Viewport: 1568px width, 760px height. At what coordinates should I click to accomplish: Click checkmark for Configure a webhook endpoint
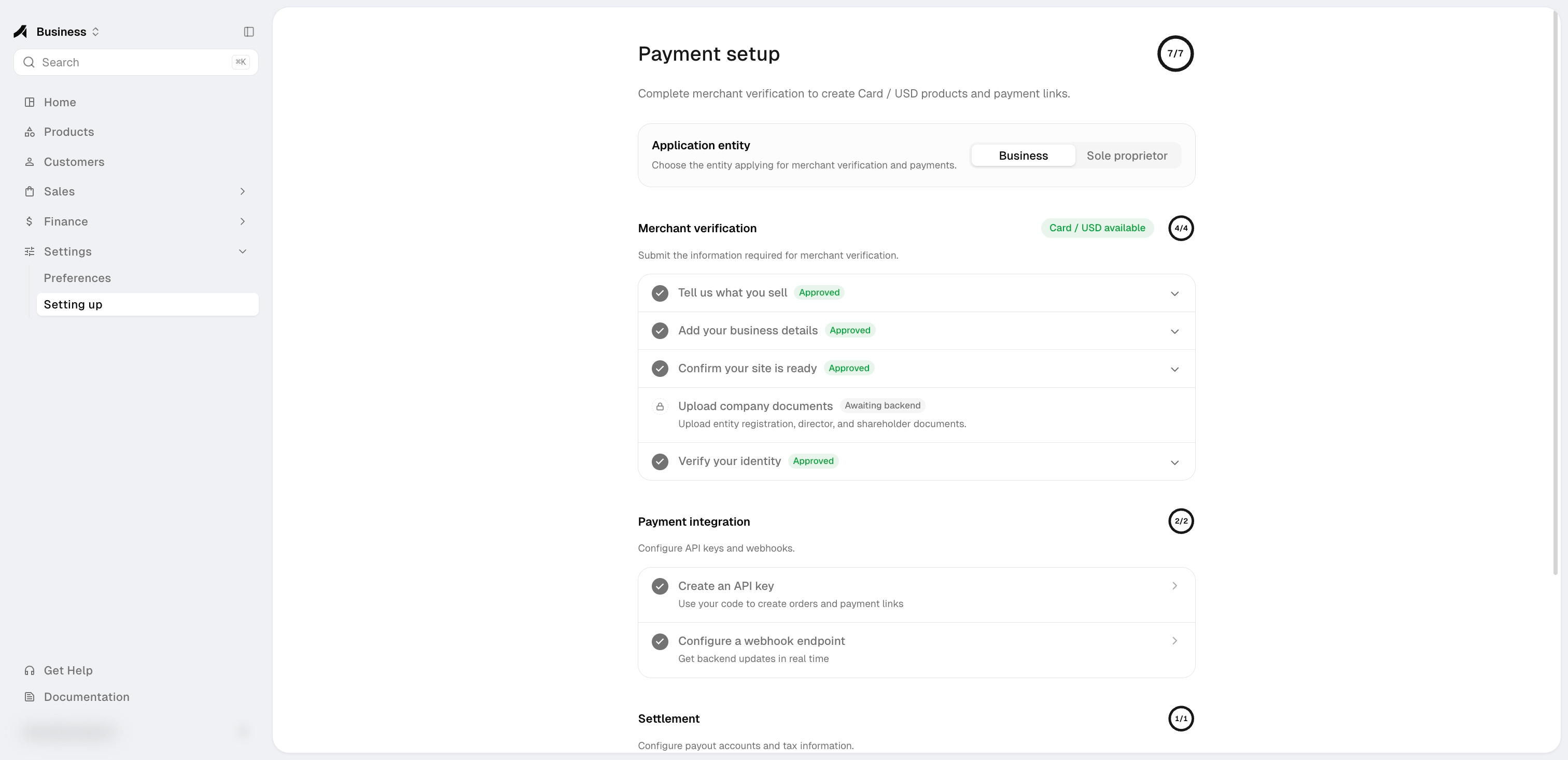point(660,641)
